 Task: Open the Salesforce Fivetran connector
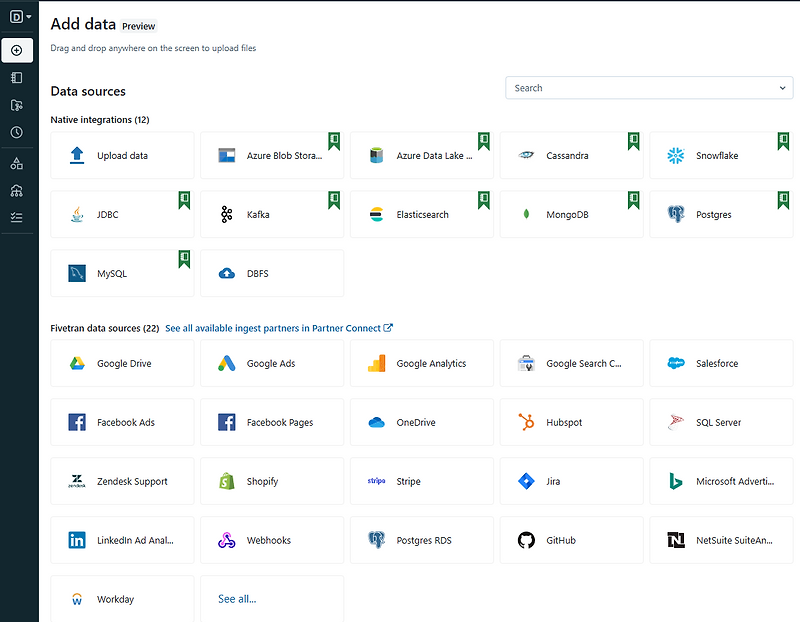pos(720,363)
